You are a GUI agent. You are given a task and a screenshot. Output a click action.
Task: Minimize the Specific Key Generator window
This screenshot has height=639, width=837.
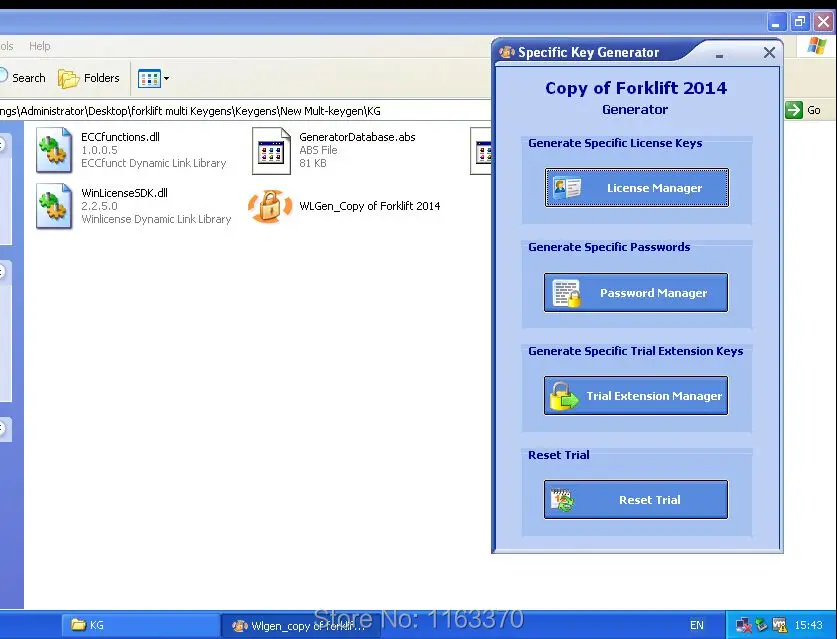(x=720, y=56)
